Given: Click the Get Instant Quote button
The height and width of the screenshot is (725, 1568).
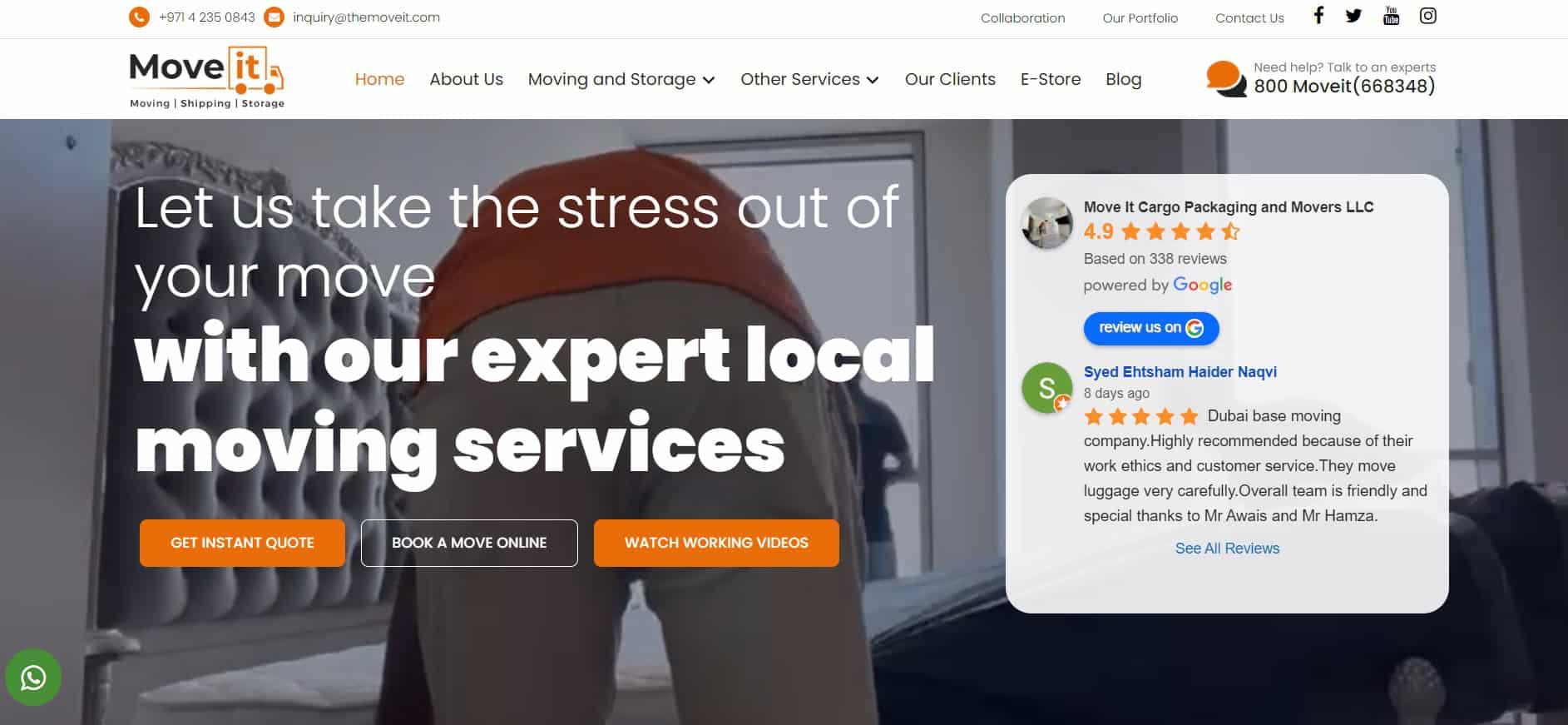Looking at the screenshot, I should [242, 543].
